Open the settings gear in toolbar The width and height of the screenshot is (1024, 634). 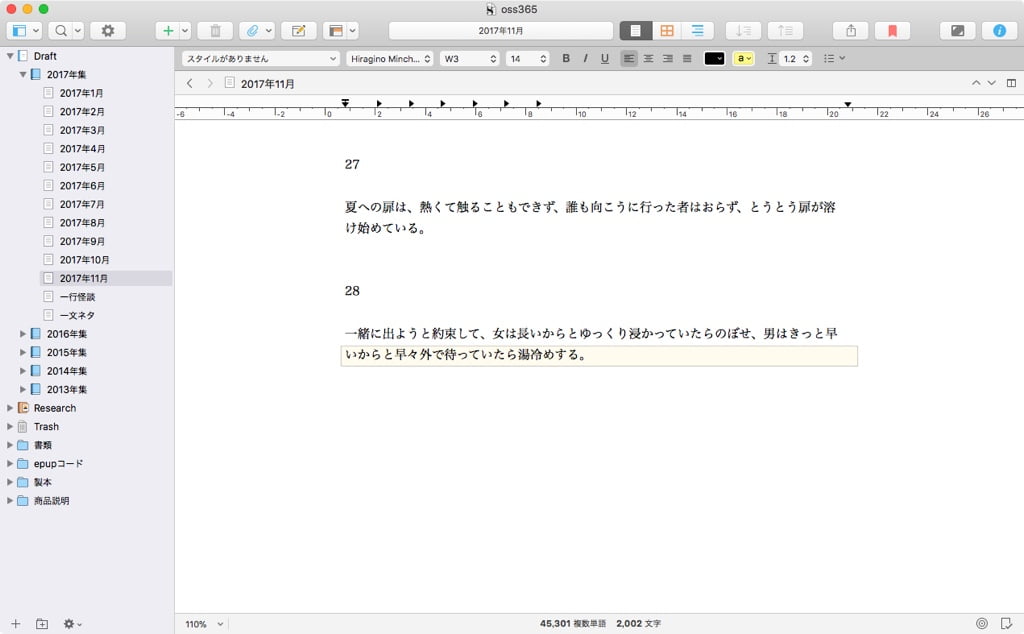[x=108, y=31]
